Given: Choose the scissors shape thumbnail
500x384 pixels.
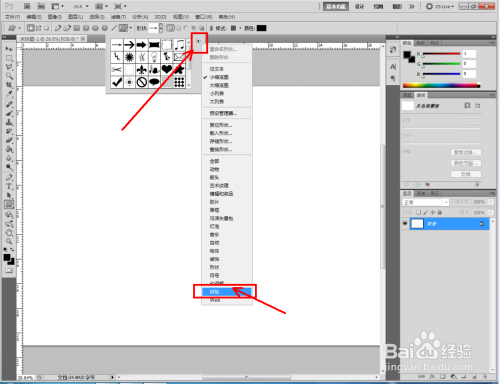Looking at the screenshot, I should 117,69.
